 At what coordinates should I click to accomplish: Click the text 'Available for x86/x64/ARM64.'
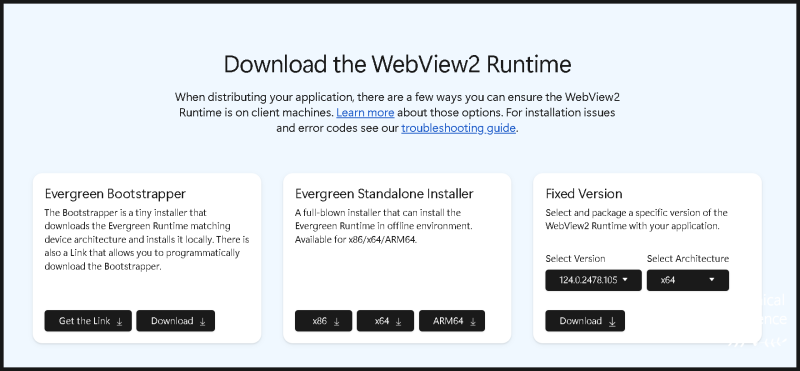[x=356, y=239]
